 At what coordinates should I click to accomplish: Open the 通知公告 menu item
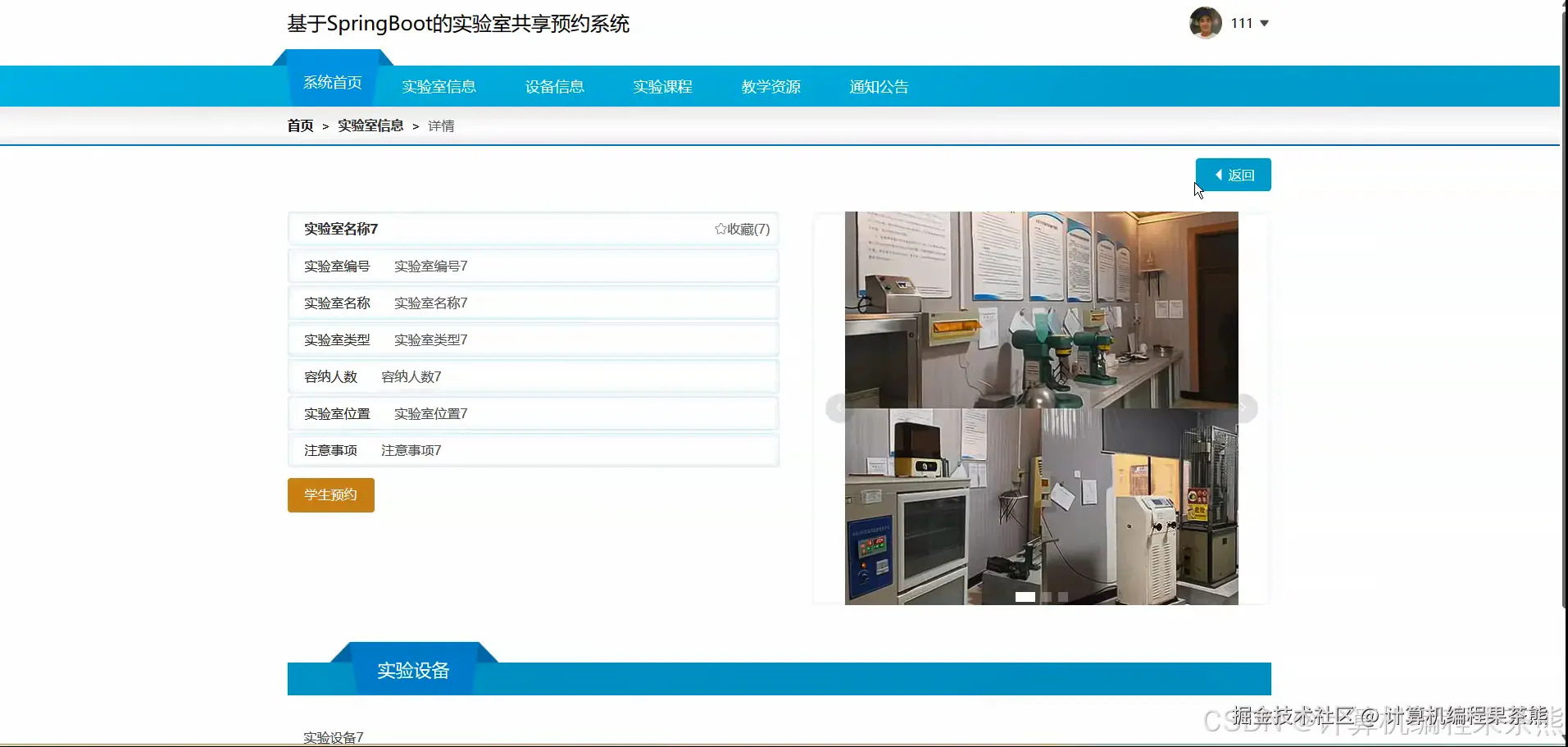878,86
